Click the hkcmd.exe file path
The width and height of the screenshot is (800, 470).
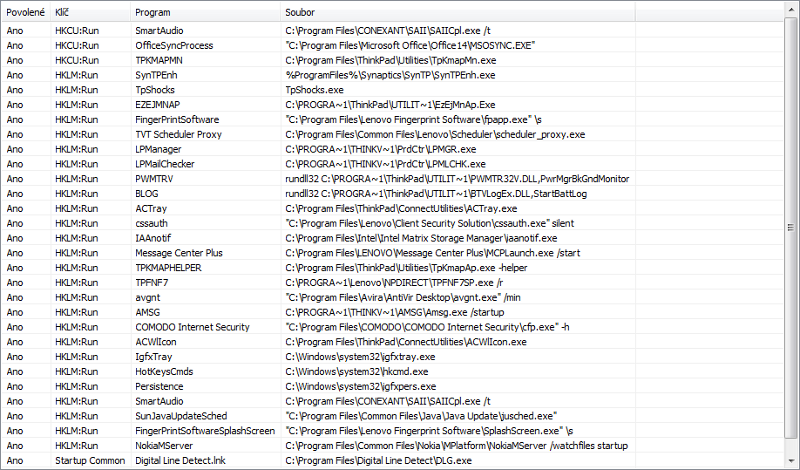click(357, 371)
